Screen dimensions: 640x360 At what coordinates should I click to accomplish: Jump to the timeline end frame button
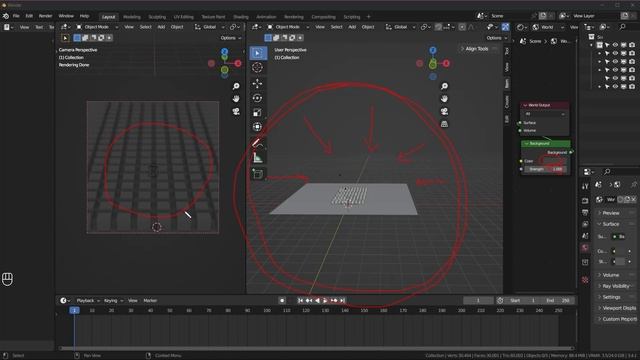343,300
